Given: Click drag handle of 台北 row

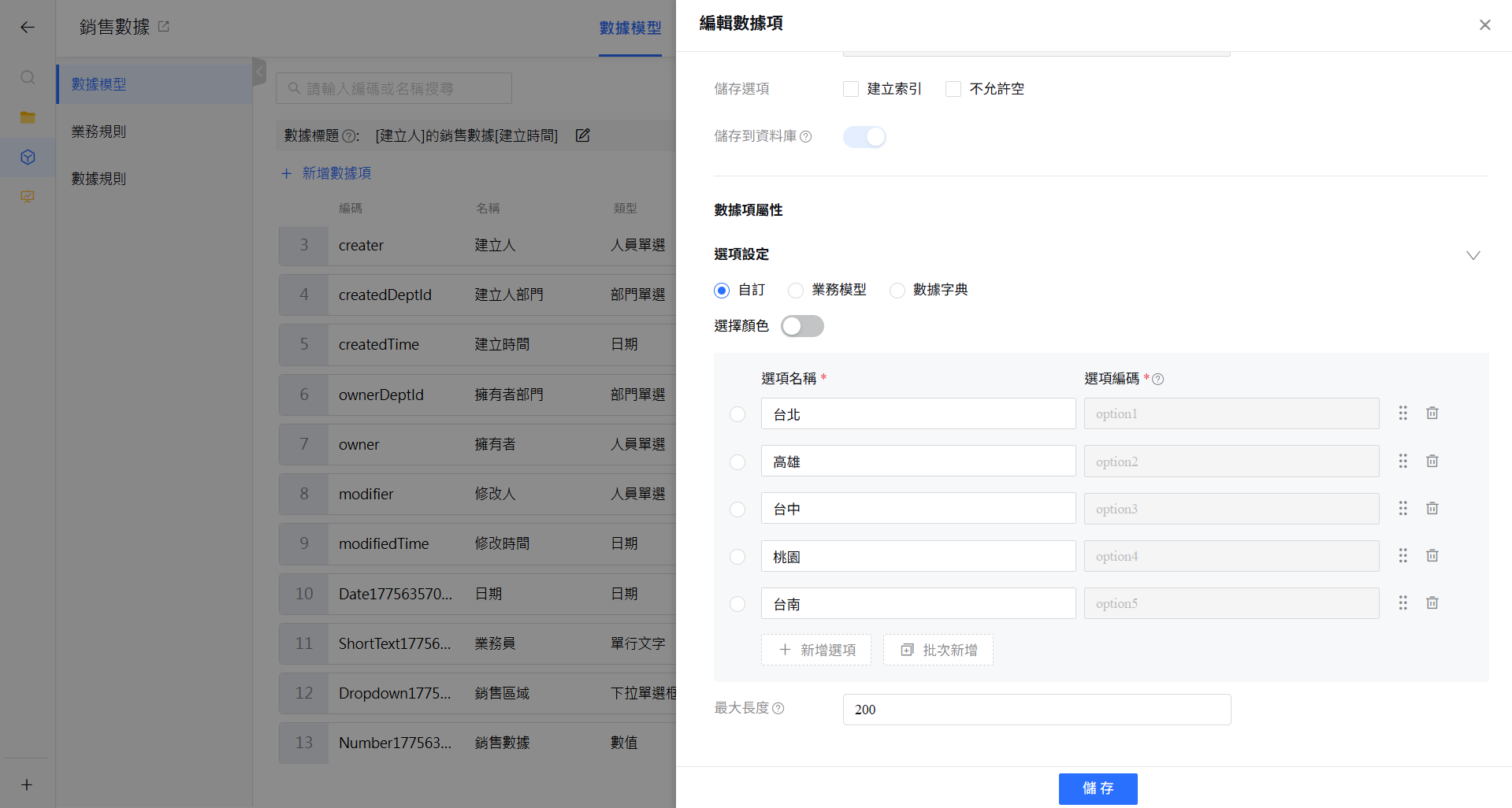Looking at the screenshot, I should pos(1402,413).
